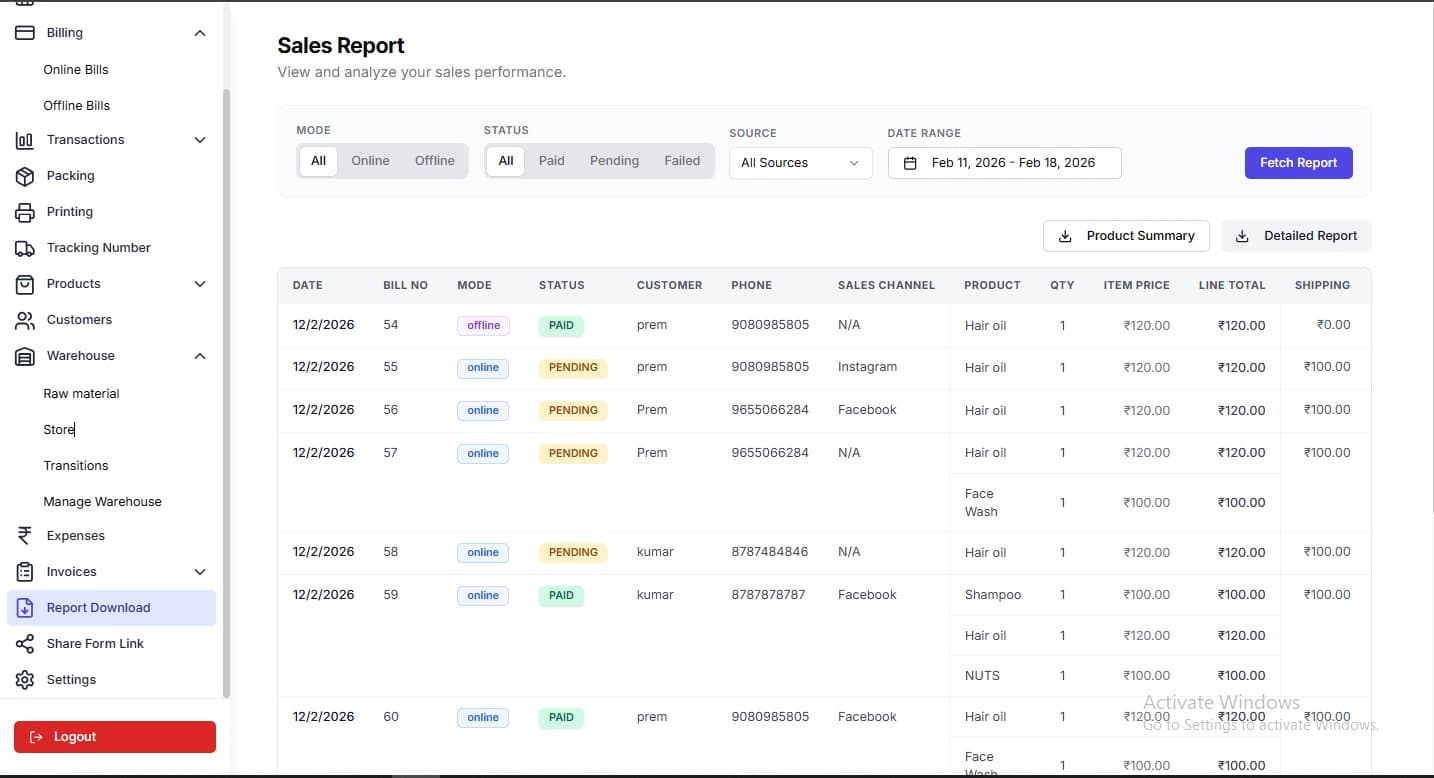The width and height of the screenshot is (1434, 778).
Task: Click the Packing box icon in sidebar
Action: click(25, 176)
